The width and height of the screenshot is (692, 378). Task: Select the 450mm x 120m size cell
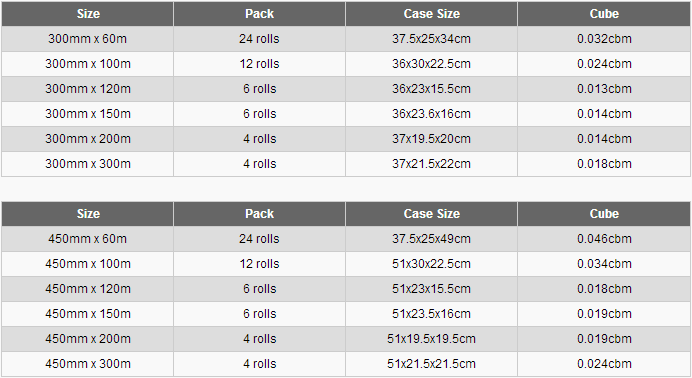coord(87,289)
